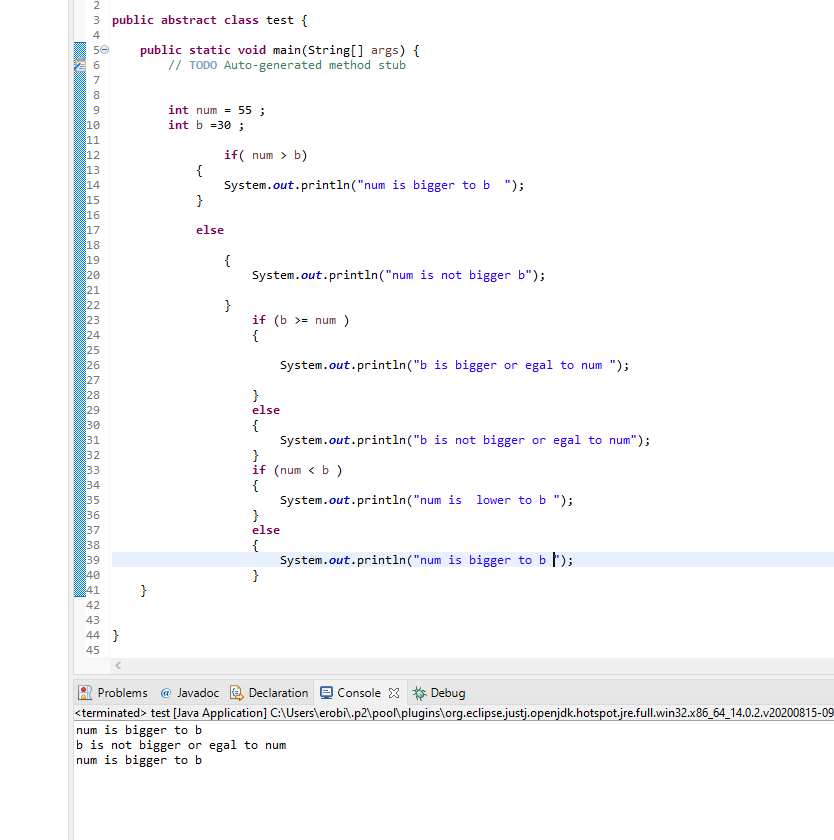Click line number 3 in the gutter
Image resolution: width=834 pixels, height=840 pixels.
click(x=96, y=20)
